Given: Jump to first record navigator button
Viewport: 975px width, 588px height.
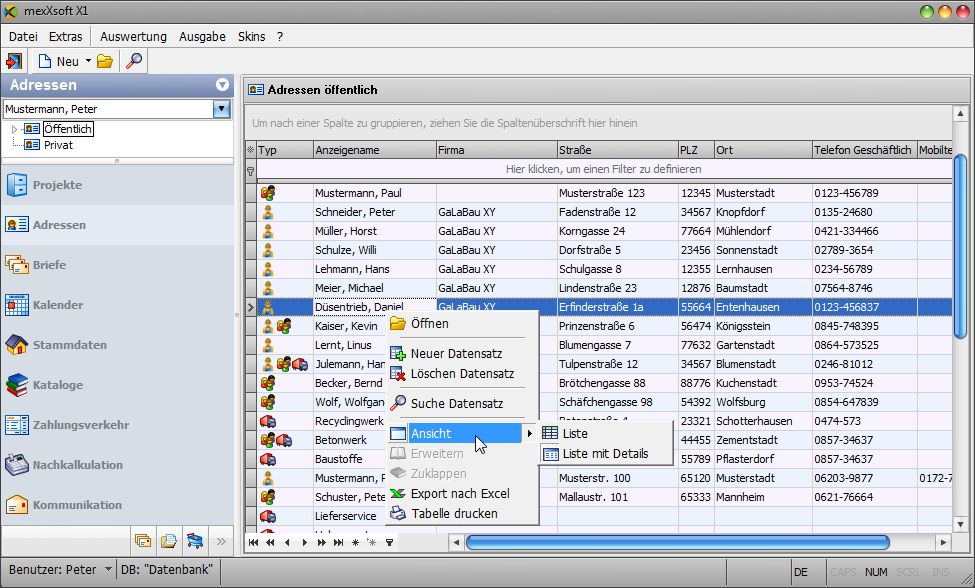Looking at the screenshot, I should coord(253,543).
